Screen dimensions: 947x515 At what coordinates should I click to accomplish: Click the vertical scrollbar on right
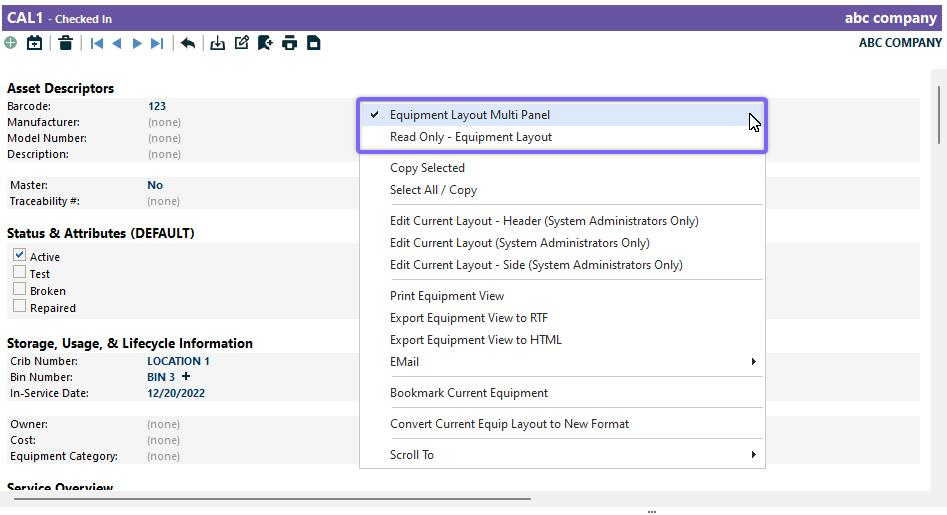point(939,115)
